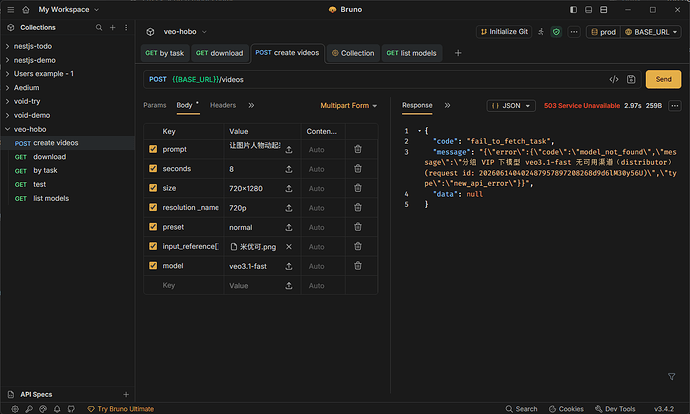Open Cookies in the status bar
The width and height of the screenshot is (690, 414).
[x=566, y=409]
